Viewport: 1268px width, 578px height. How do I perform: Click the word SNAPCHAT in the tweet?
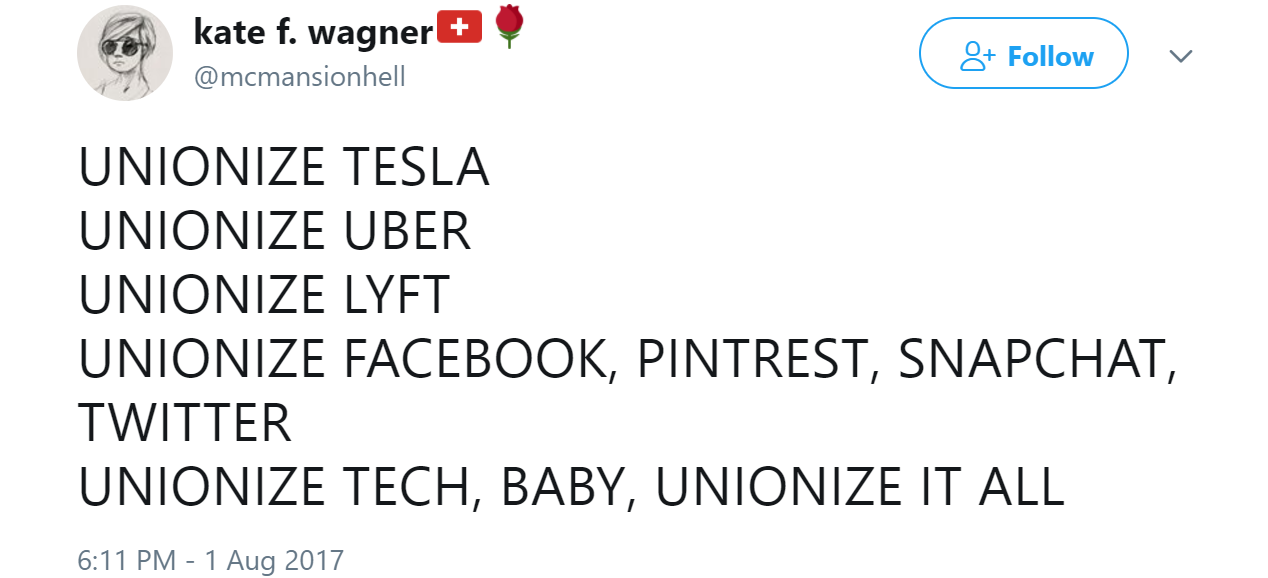coord(1036,360)
